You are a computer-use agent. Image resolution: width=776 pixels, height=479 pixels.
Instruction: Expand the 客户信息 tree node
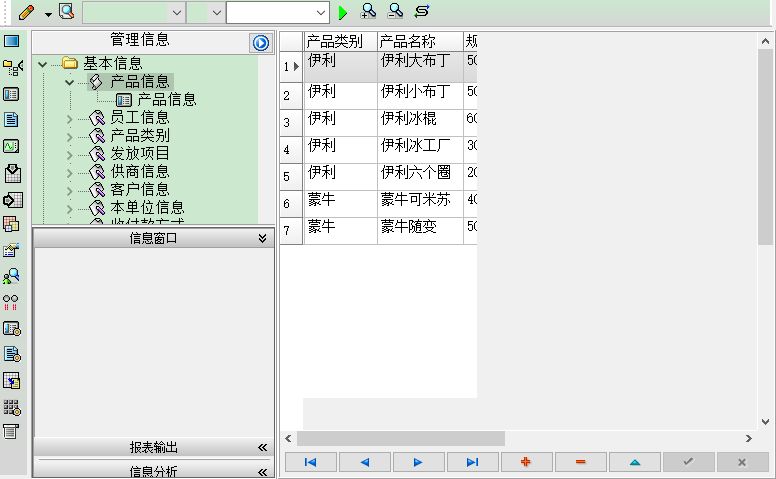70,192
